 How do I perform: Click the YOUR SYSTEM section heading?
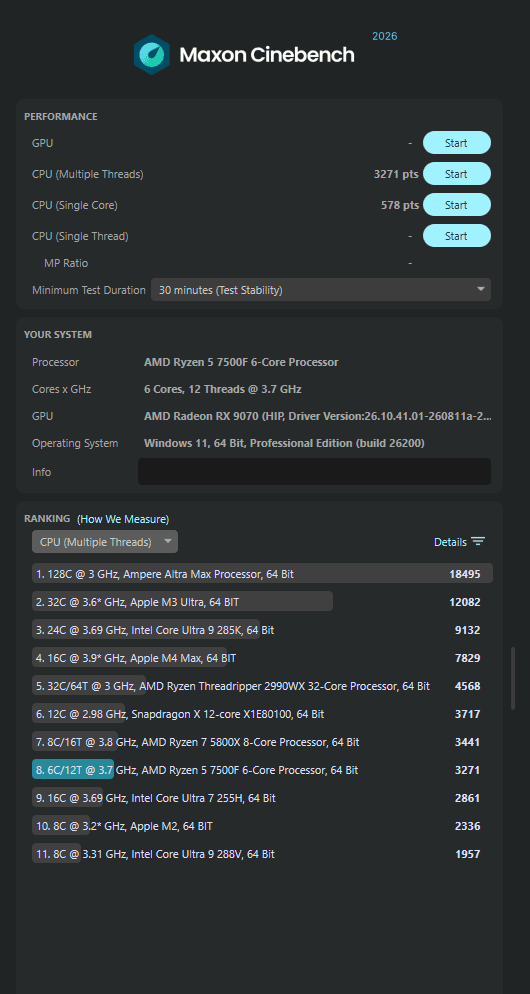(58, 334)
